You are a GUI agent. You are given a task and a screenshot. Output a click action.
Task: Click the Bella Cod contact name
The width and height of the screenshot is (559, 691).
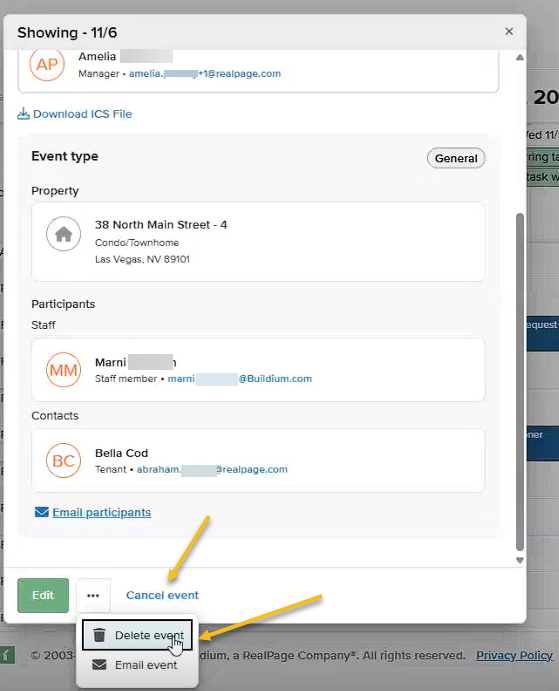[x=121, y=453]
